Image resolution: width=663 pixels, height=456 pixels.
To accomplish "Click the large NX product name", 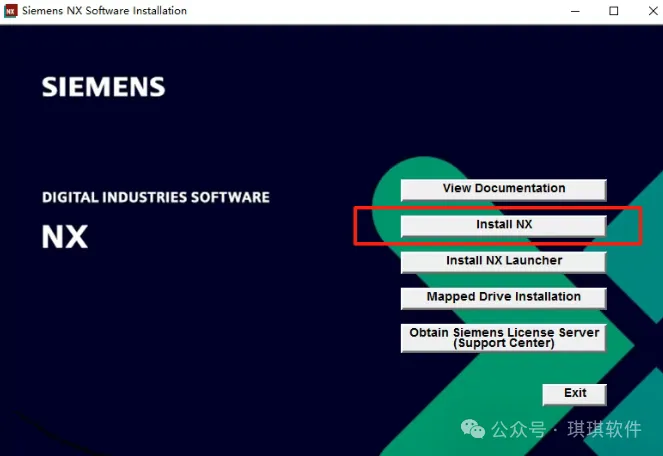I will click(x=65, y=236).
